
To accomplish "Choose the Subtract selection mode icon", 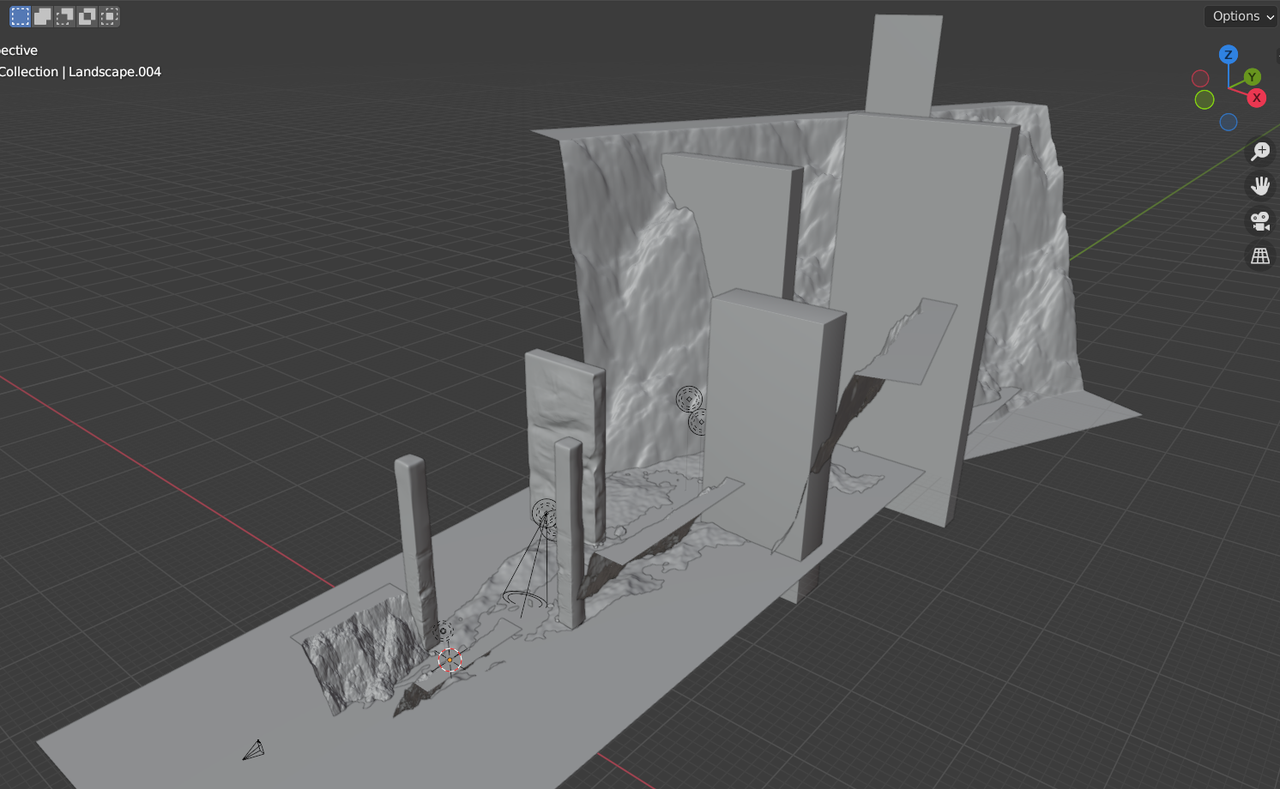I will pyautogui.click(x=63, y=15).
